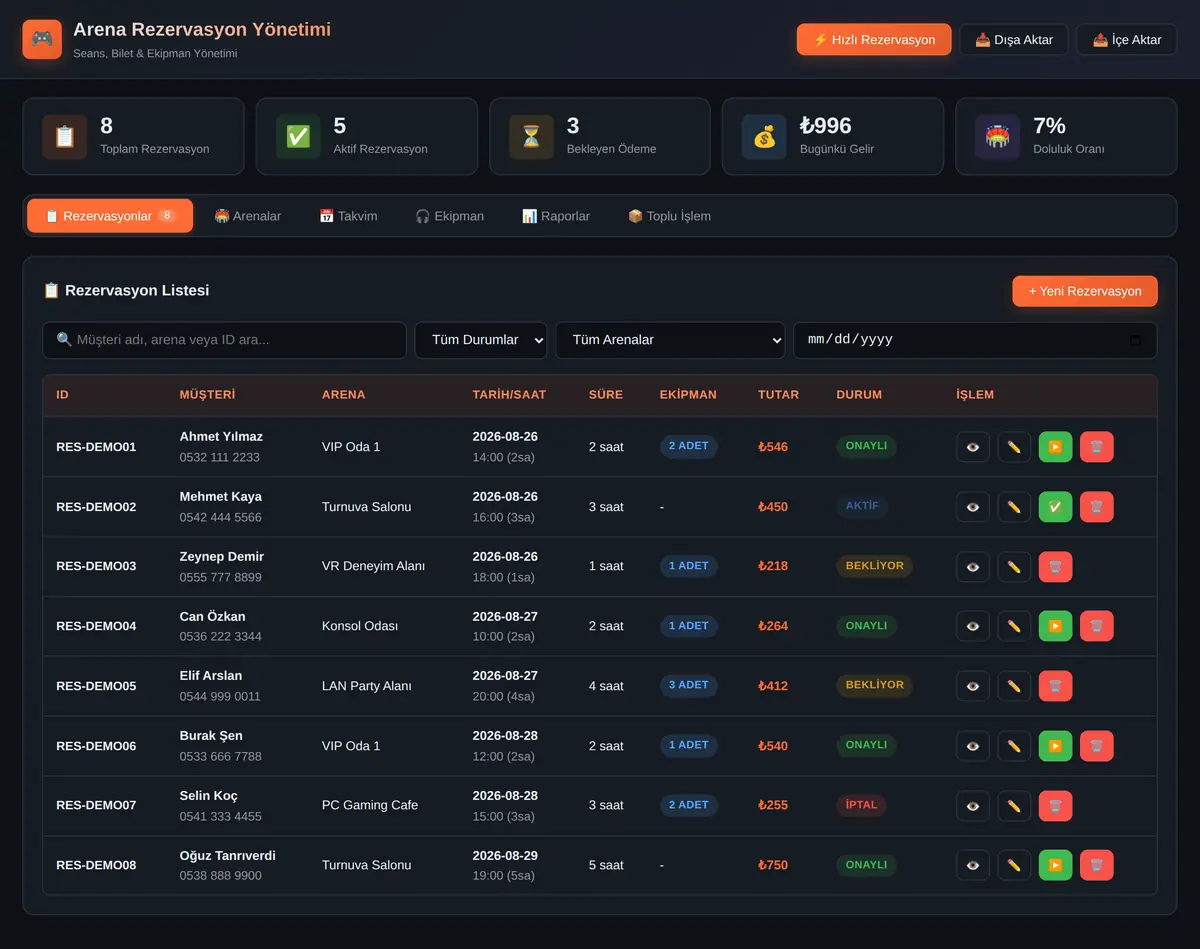Edit Can Özkan's reservation RES-DEMO04
This screenshot has width=1200, height=949.
click(1014, 626)
